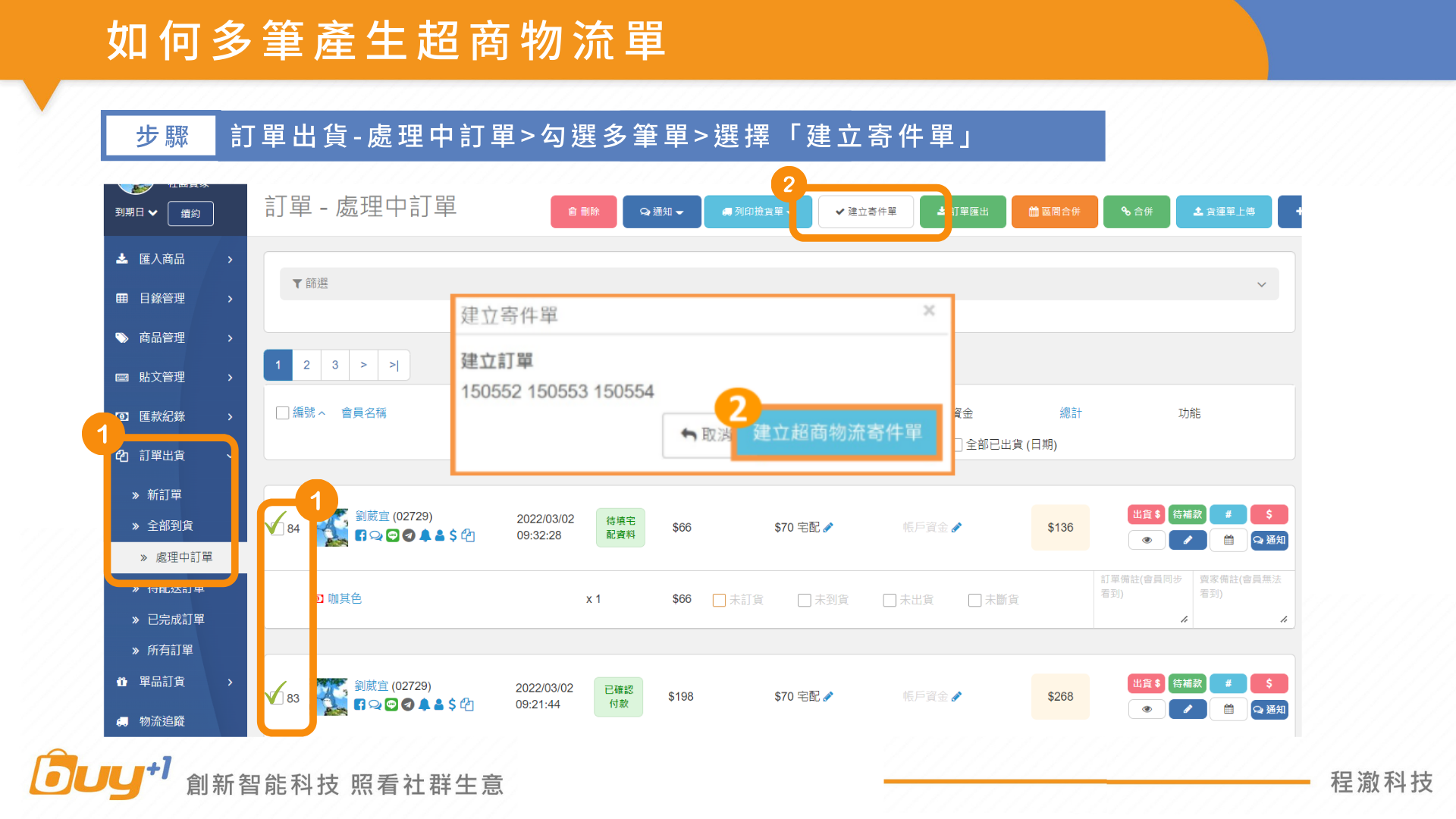Click the green 合併 merge button
This screenshot has width=1456, height=819.
(1136, 212)
